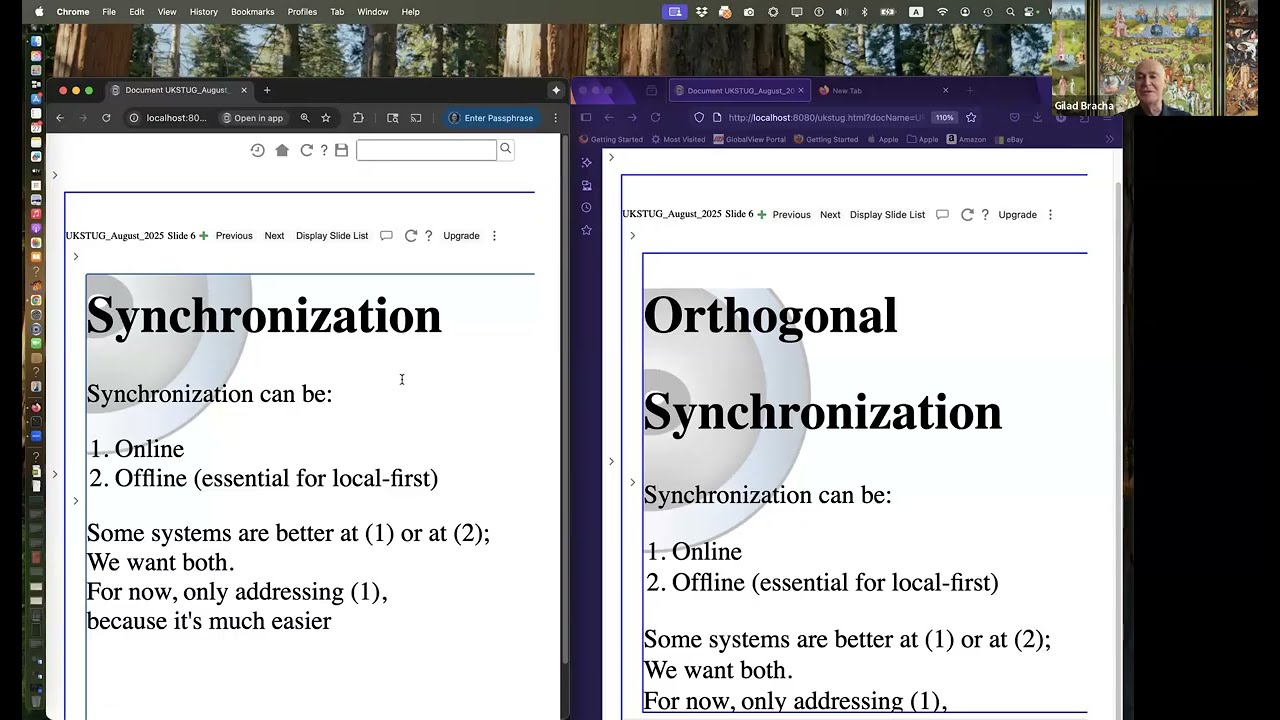Open the Bookmarks menu in macOS menu bar
The image size is (1280, 720).
[252, 12]
